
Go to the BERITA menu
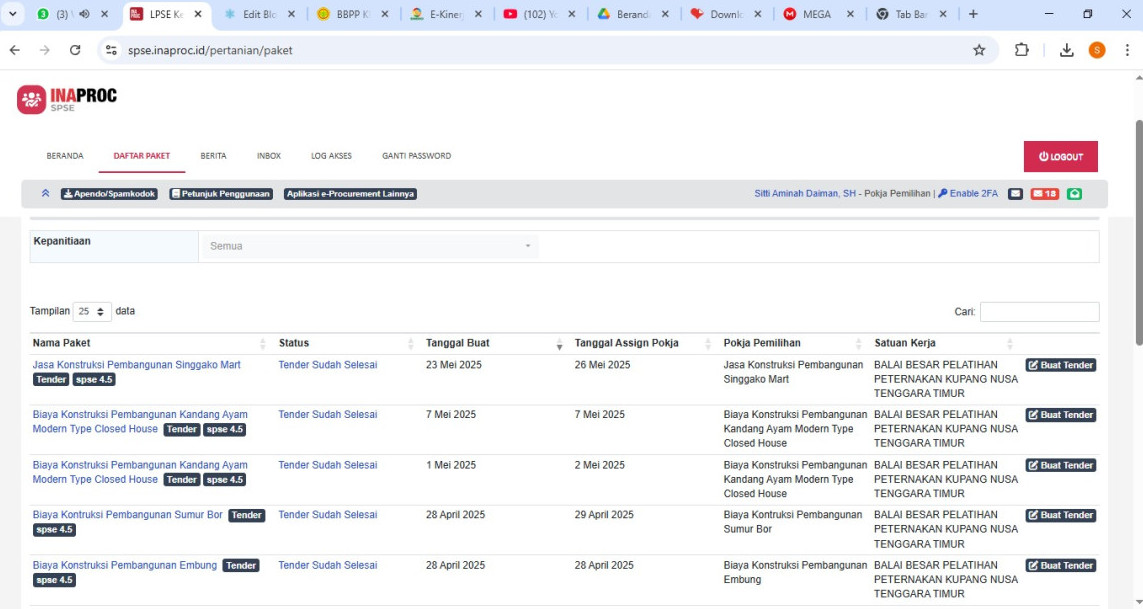point(213,156)
